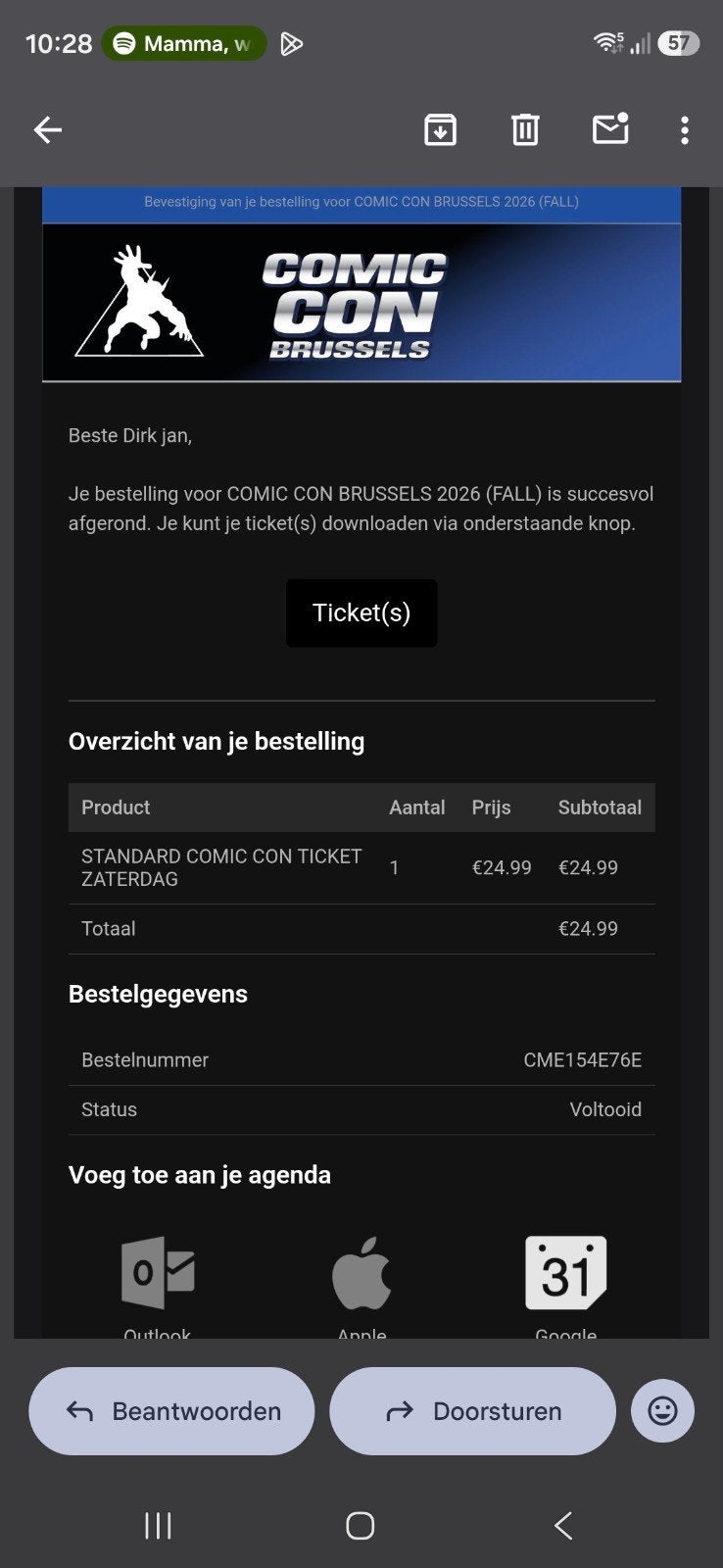Delete the email using trash icon
The width and height of the screenshot is (723, 1568).
[525, 129]
